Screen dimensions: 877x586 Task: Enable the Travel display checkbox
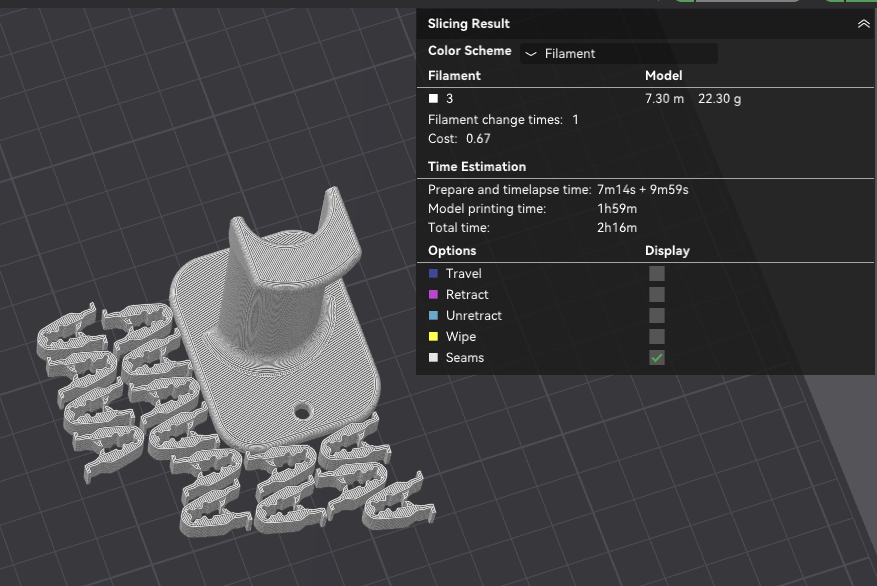point(657,273)
